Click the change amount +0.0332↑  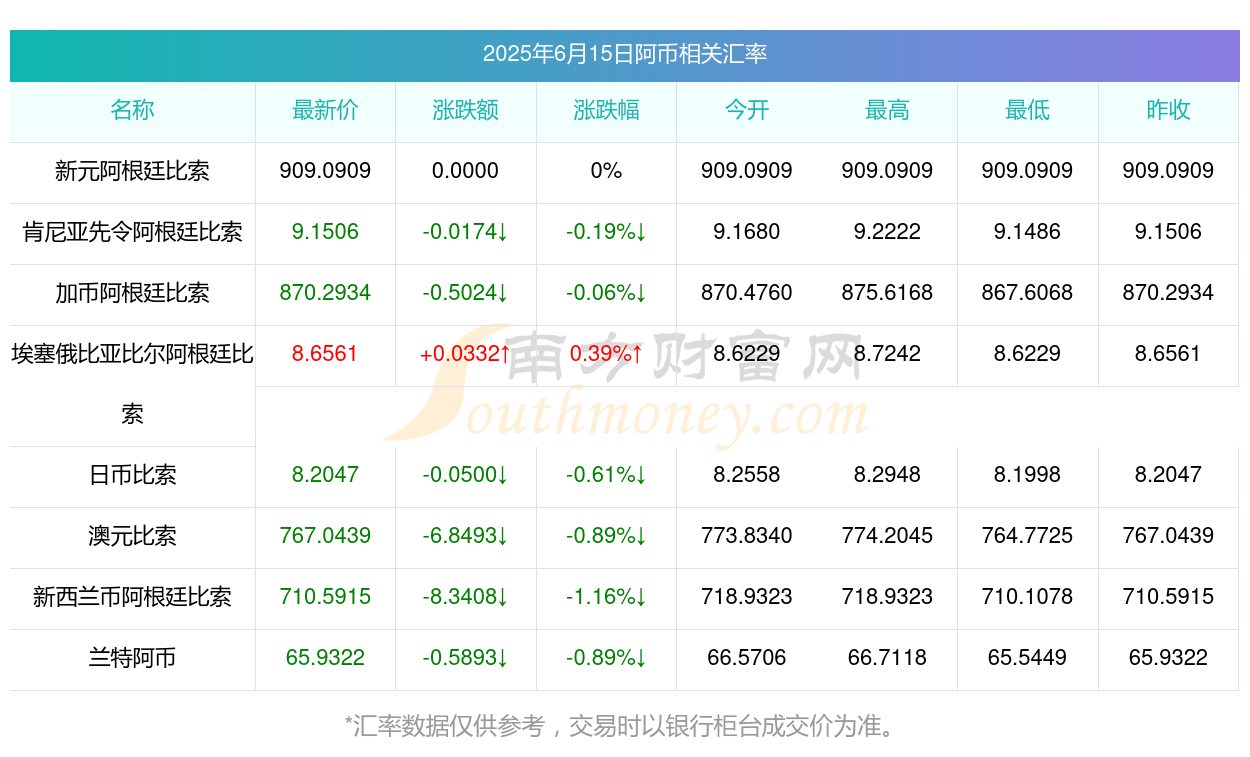click(466, 354)
